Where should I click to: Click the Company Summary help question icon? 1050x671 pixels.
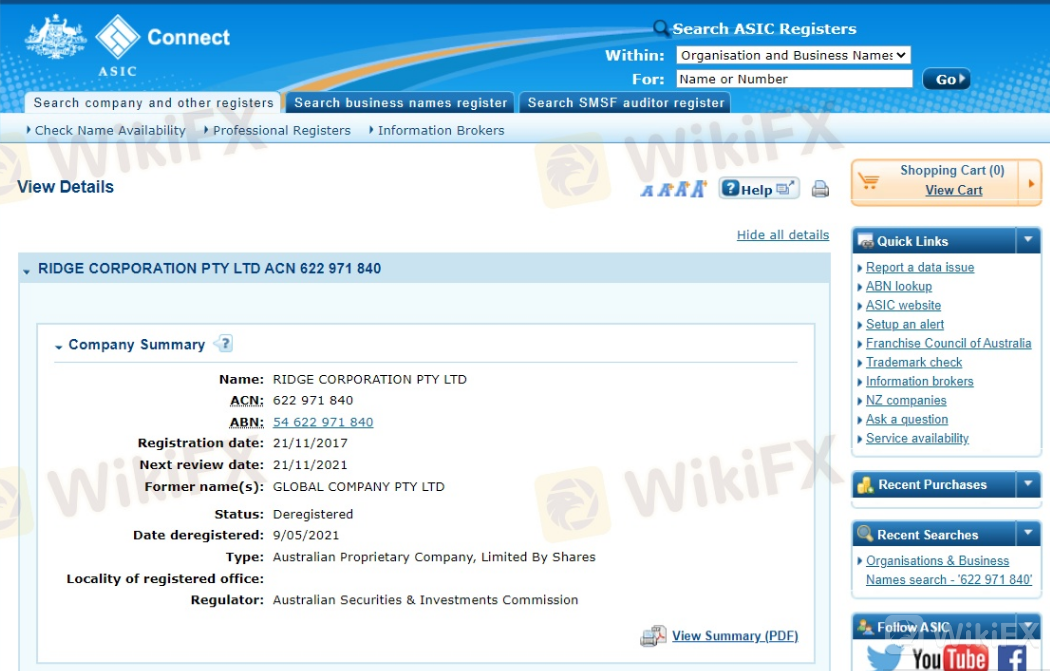click(x=223, y=344)
